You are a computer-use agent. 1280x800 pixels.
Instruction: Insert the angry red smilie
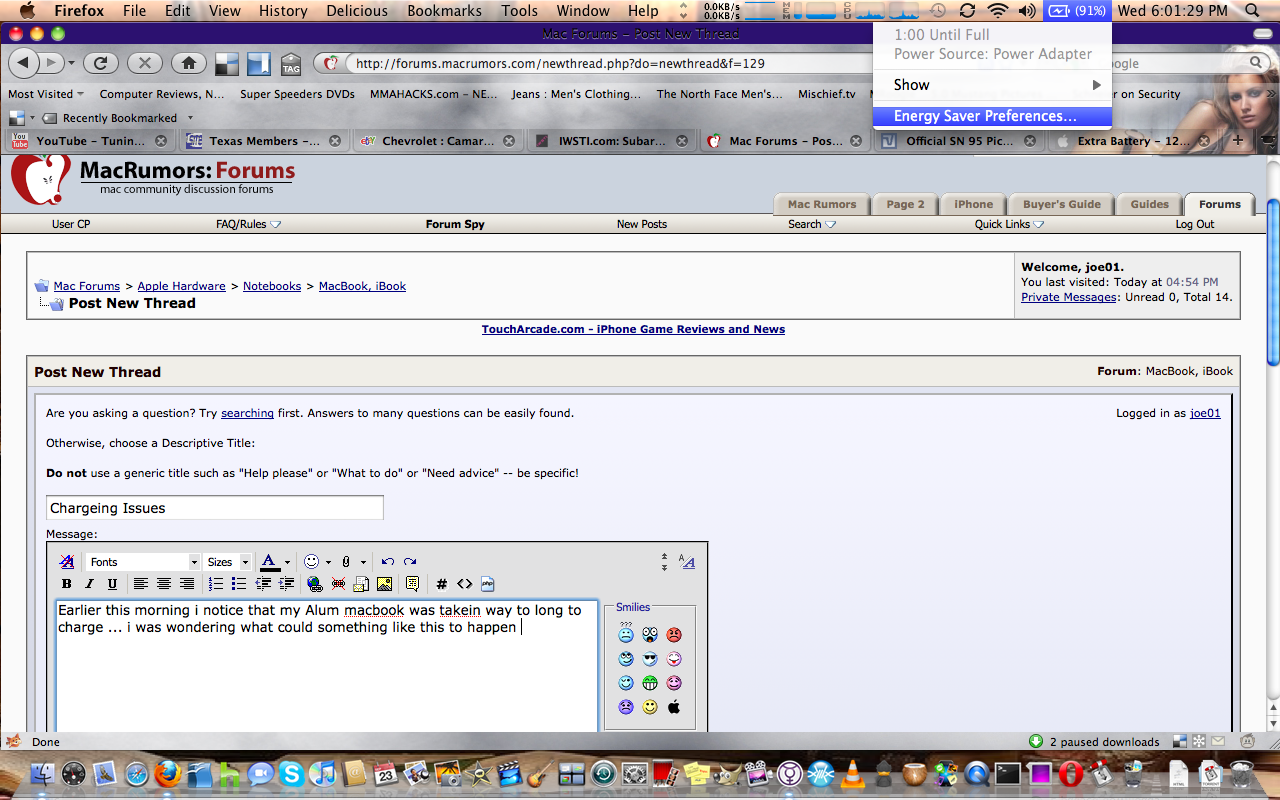point(674,635)
